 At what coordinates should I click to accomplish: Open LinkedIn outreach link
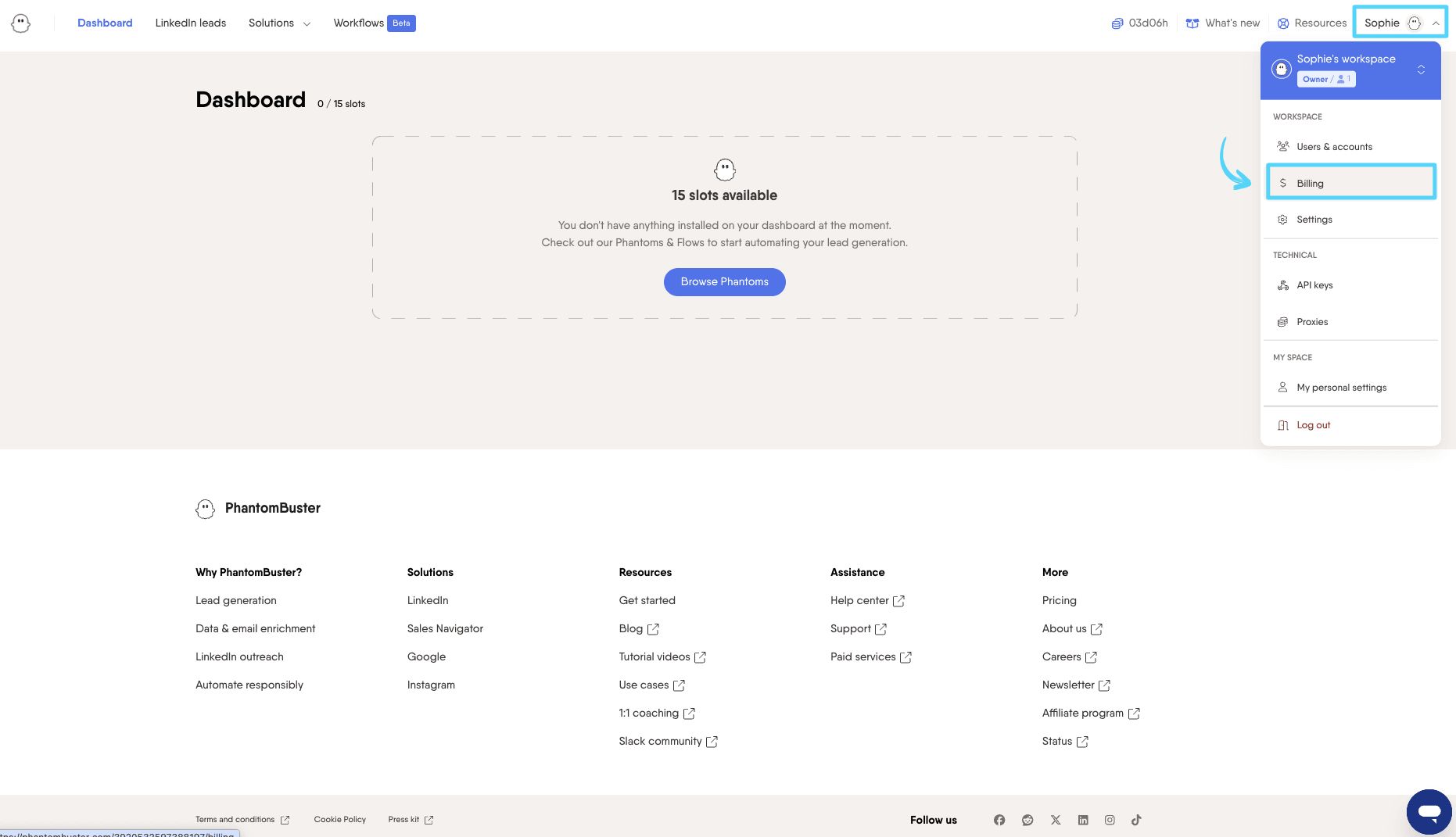tap(239, 656)
